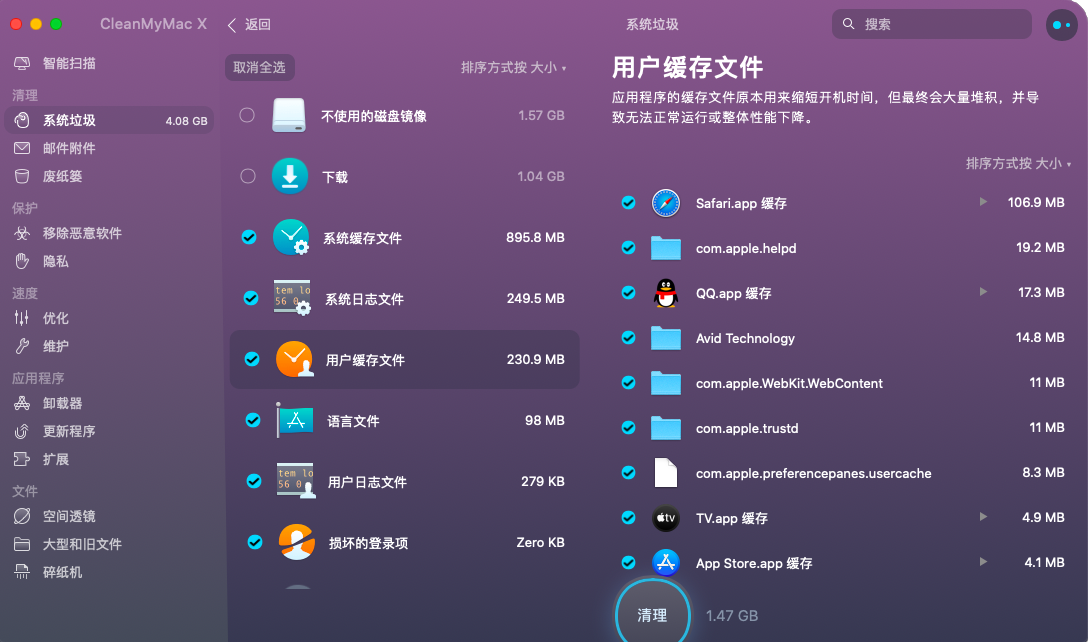Image resolution: width=1088 pixels, height=642 pixels.
Task: Select the 下载 row radio circle
Action: coord(248,176)
